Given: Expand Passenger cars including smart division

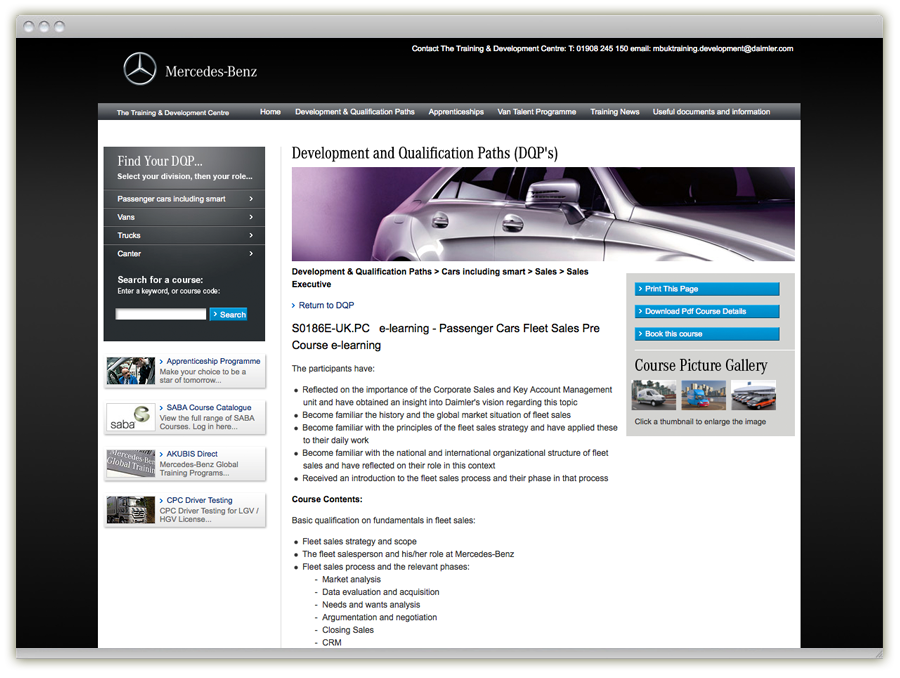Looking at the screenshot, I should coord(184,199).
